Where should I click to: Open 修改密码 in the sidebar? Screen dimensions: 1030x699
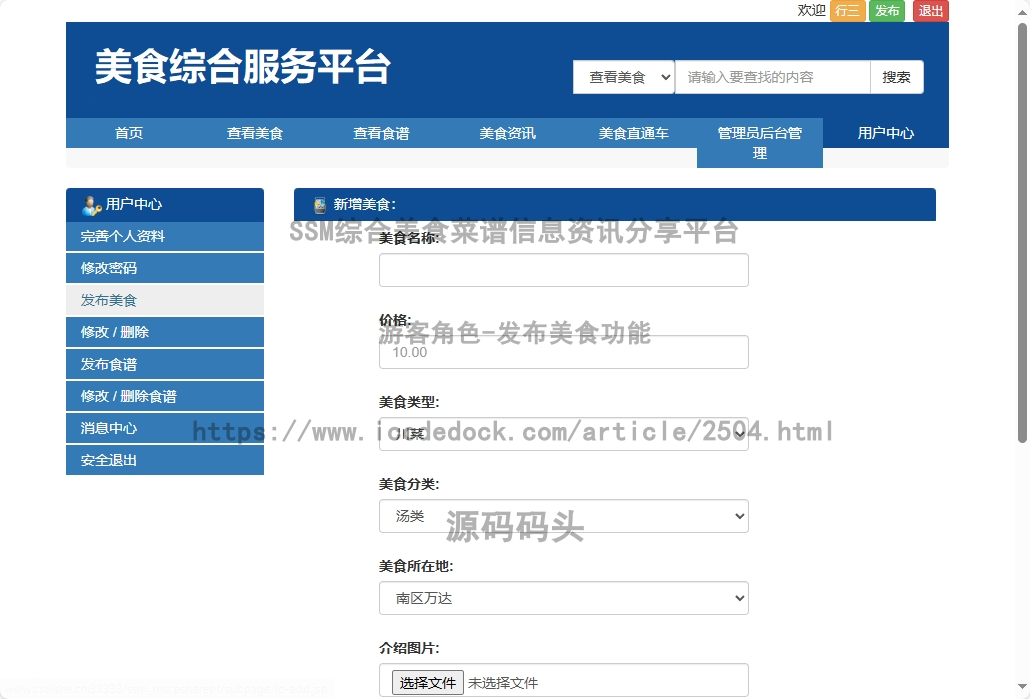[165, 268]
